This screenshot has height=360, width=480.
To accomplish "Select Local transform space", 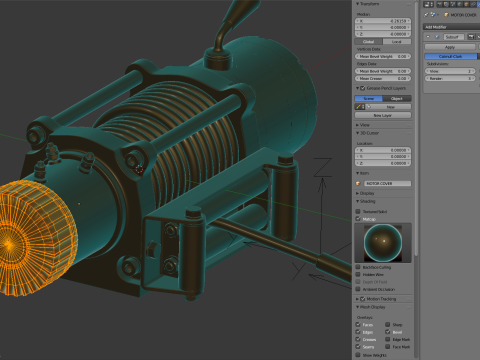I will point(397,42).
